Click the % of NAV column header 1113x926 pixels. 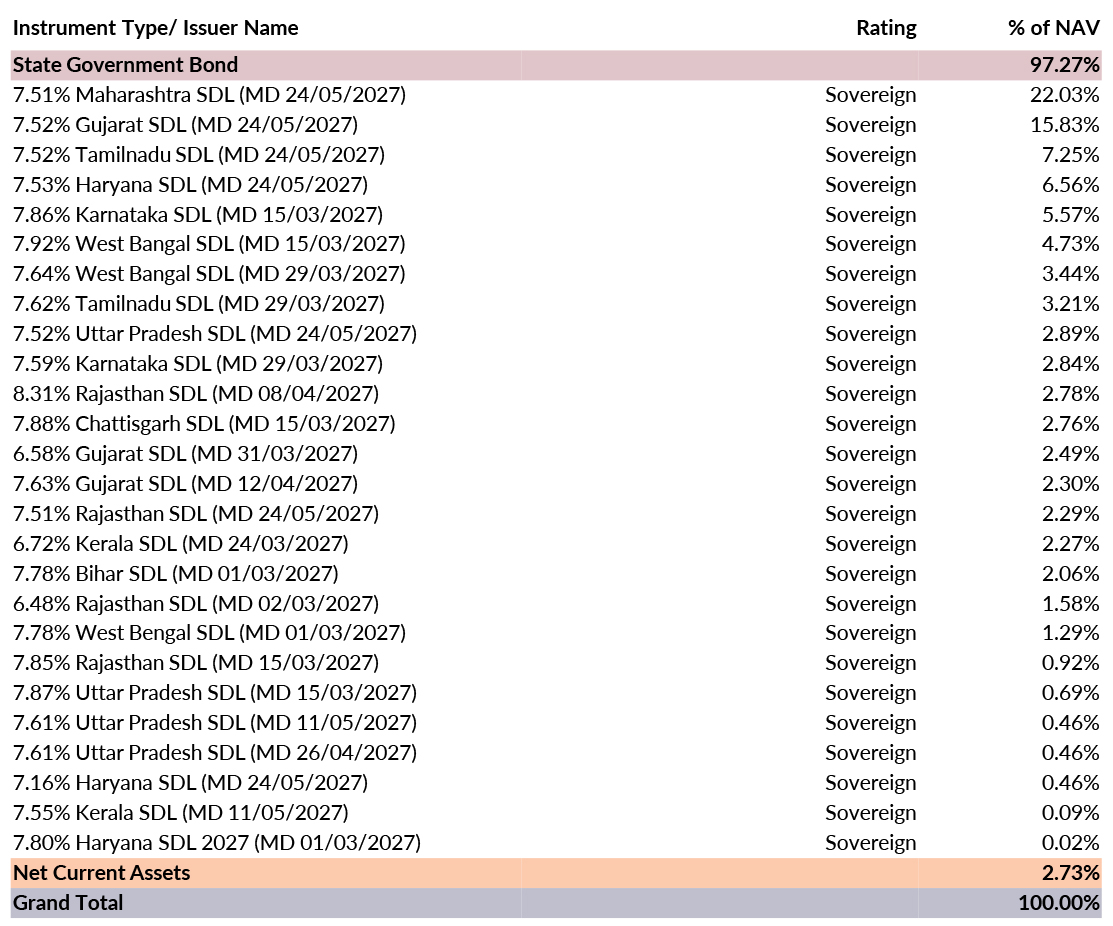coord(1053,27)
